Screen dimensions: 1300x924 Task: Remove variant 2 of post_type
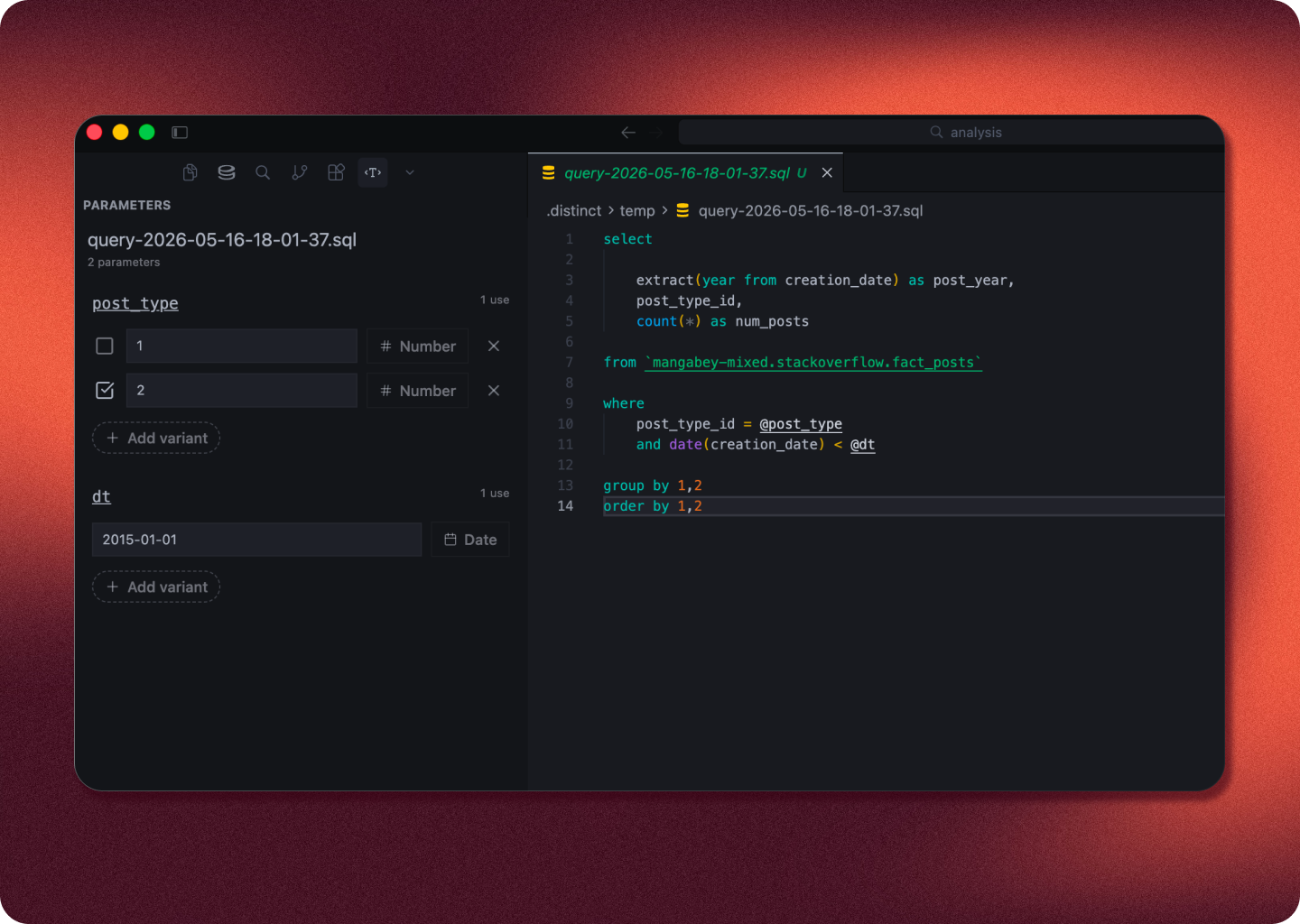click(x=494, y=391)
